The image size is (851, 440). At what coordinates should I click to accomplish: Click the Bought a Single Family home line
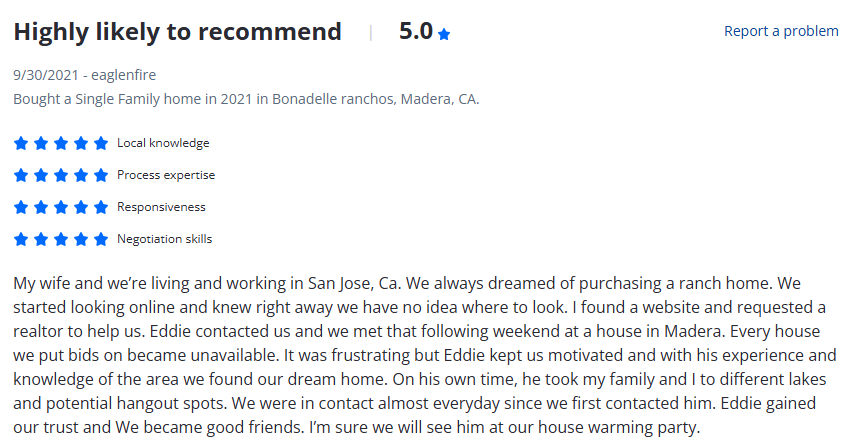pos(246,99)
